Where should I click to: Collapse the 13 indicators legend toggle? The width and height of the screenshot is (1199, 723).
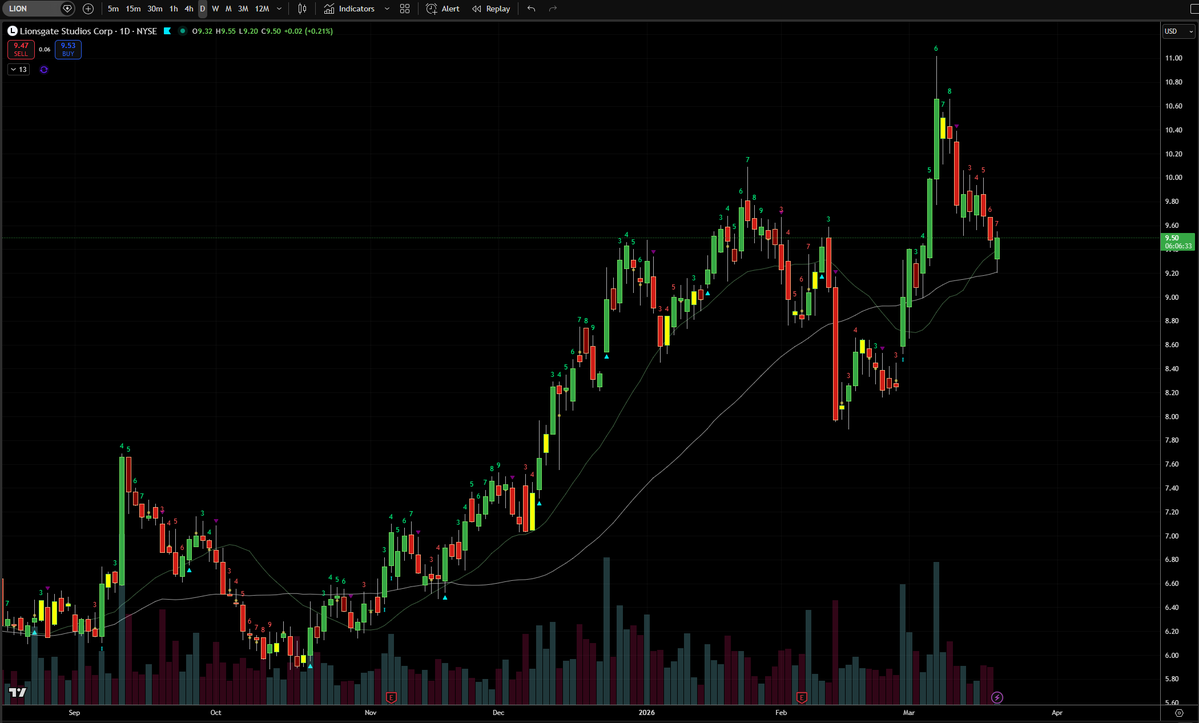pos(18,70)
